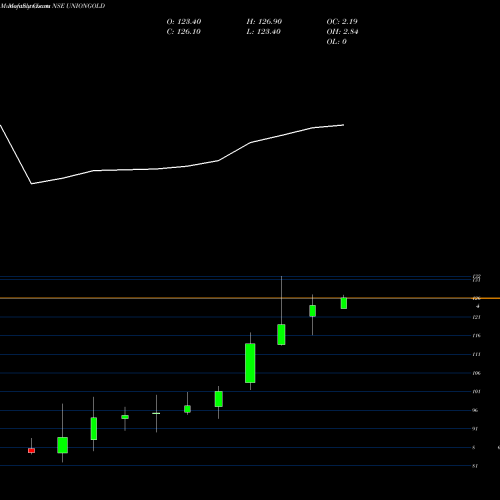Click the last green candle at the orange line

coord(344,303)
